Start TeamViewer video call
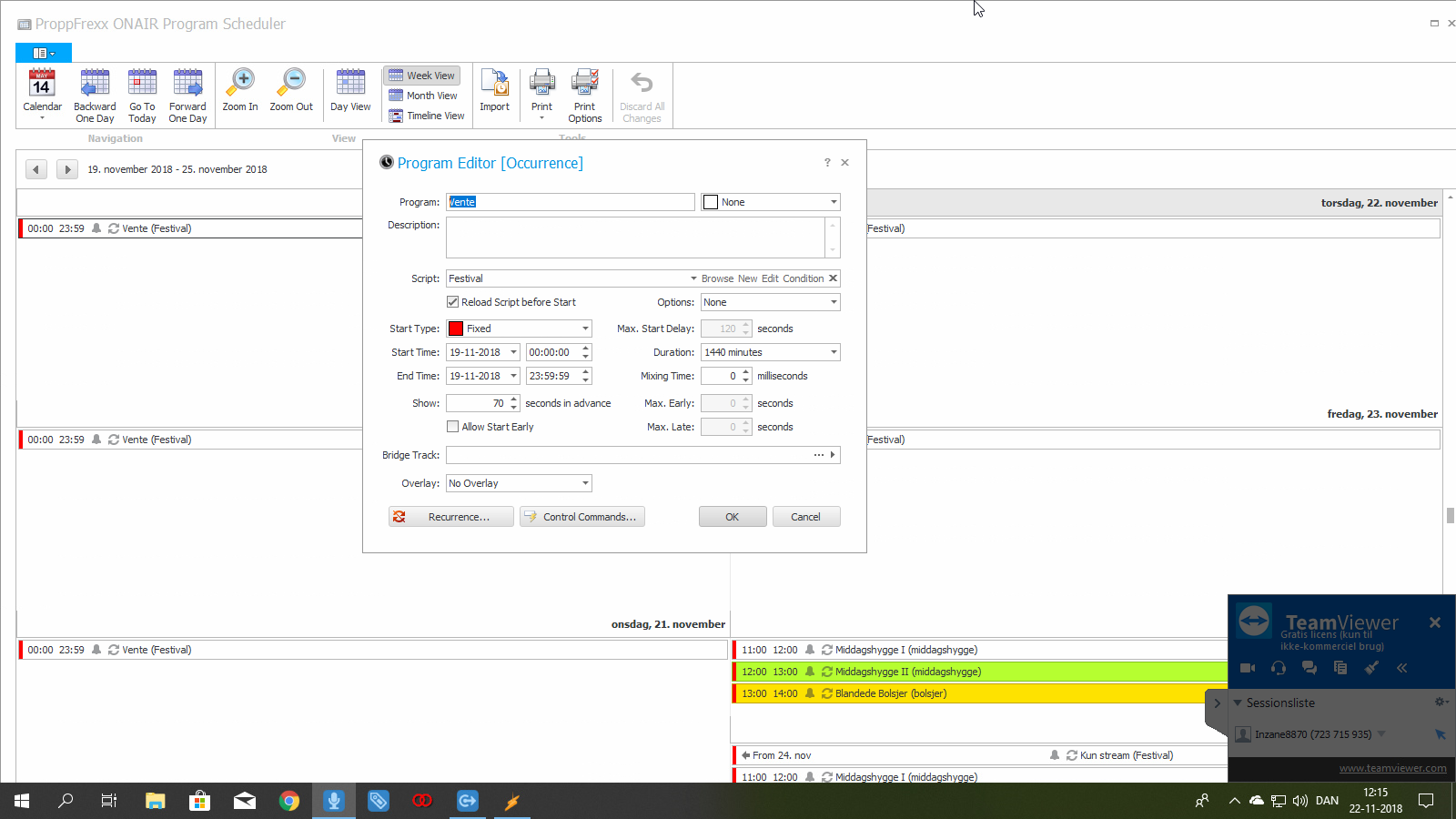 coord(1248,668)
